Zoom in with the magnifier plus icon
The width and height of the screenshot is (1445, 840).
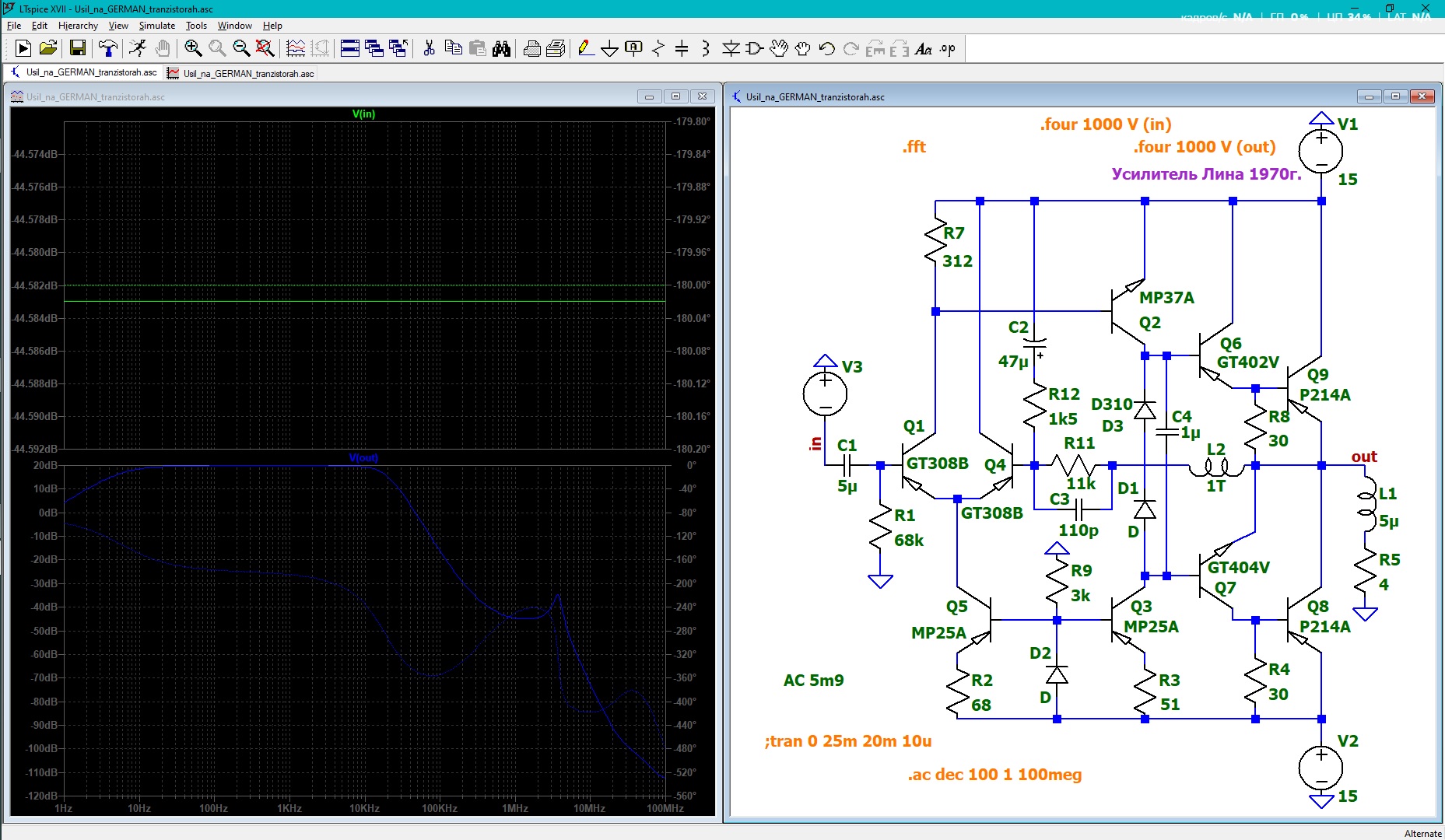click(193, 48)
